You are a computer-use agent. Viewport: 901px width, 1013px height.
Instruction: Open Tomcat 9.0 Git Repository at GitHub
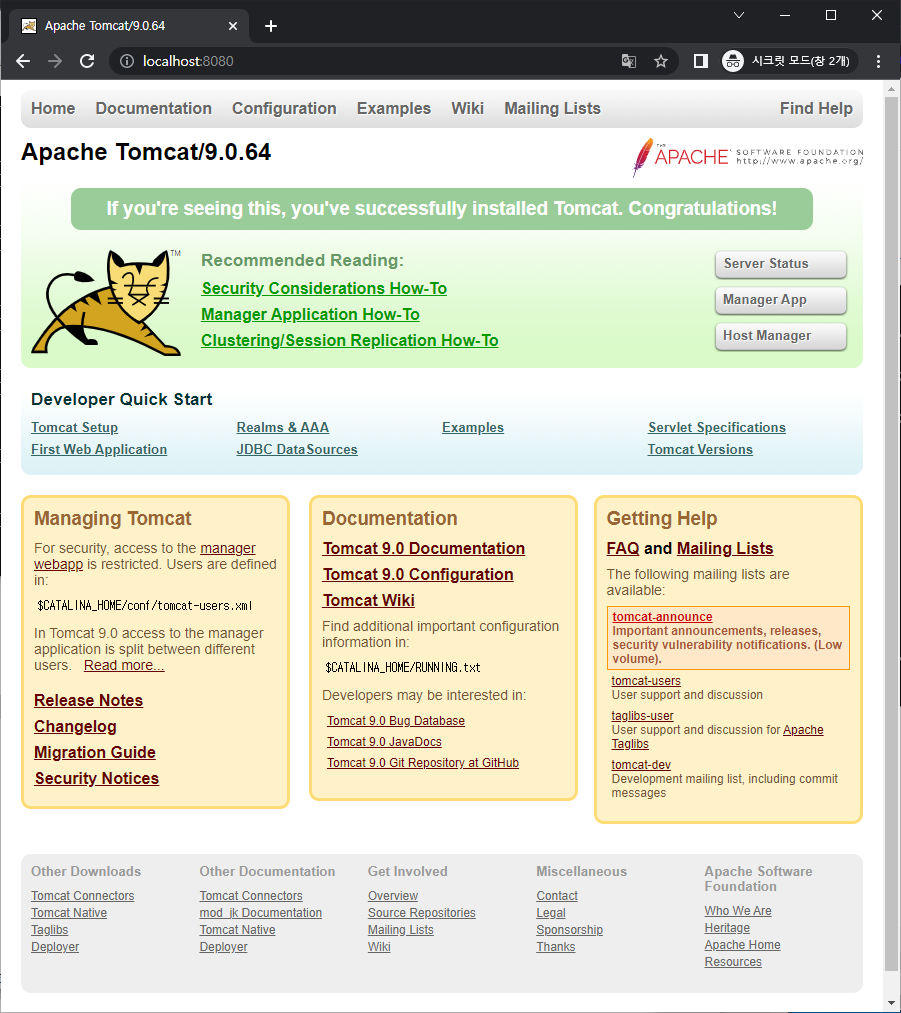pyautogui.click(x=422, y=762)
